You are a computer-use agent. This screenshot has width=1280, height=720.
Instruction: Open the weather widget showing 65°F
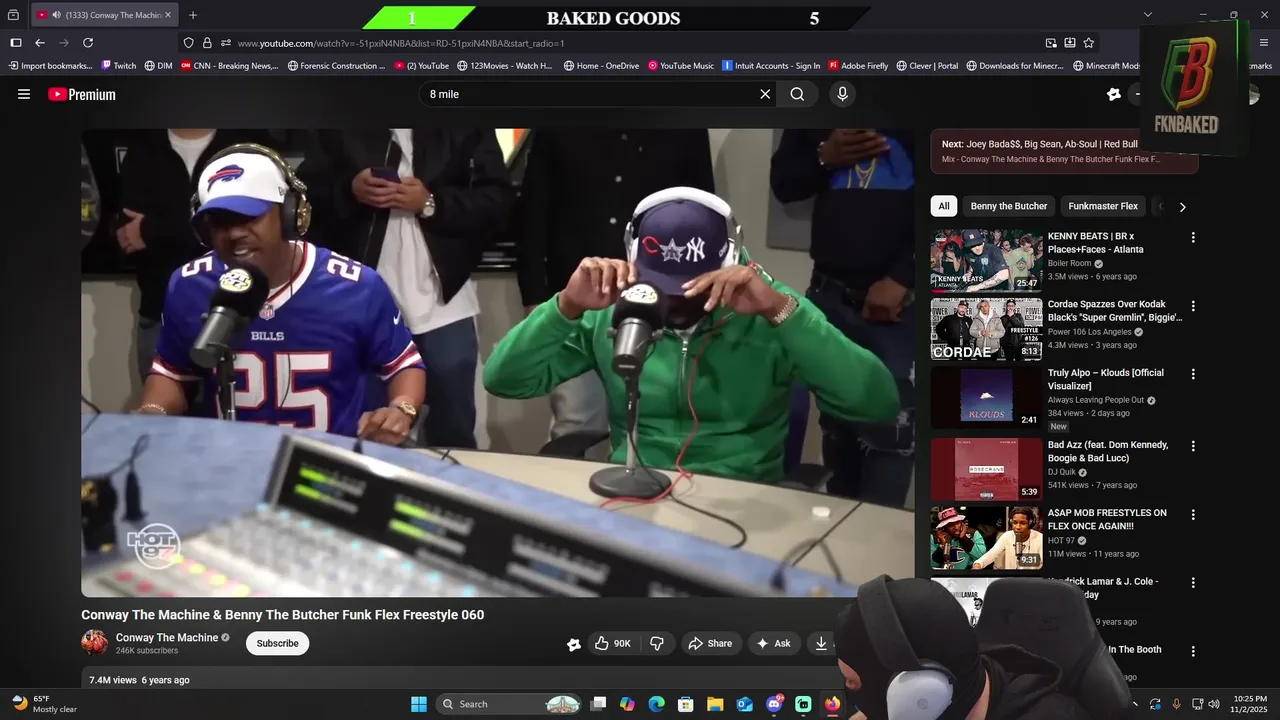click(44, 704)
